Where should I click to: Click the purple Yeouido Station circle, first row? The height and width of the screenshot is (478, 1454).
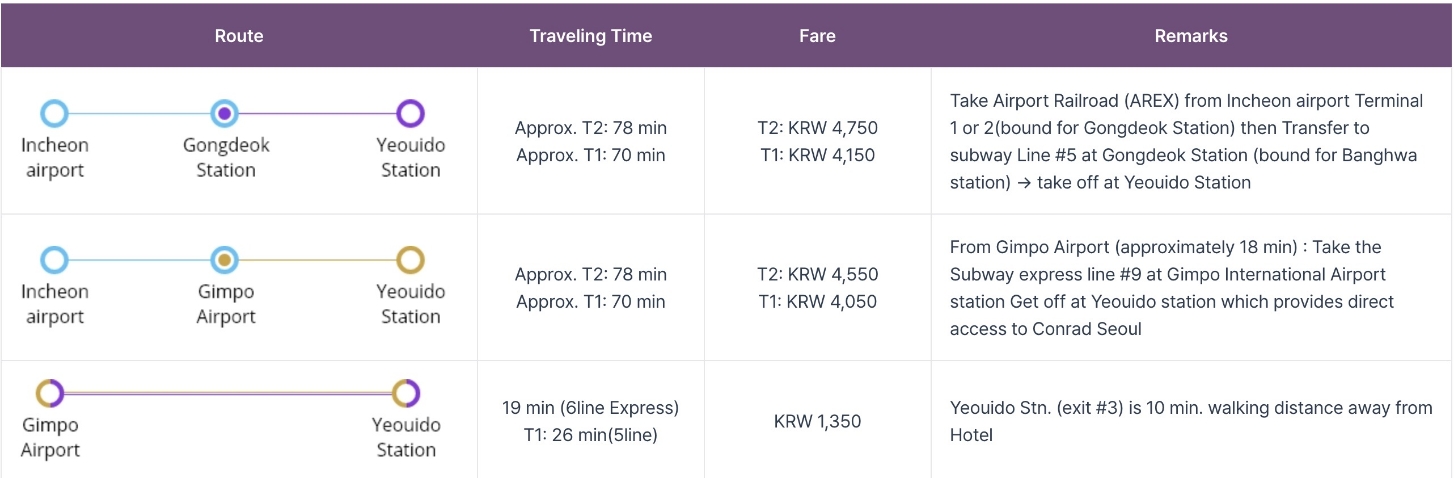[x=410, y=113]
